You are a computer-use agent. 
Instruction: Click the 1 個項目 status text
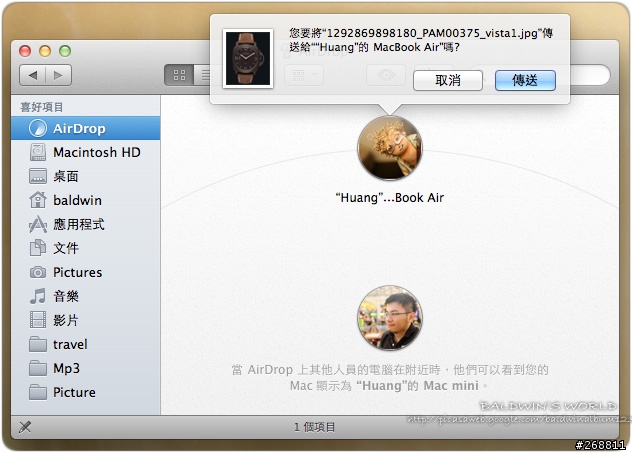coord(314,427)
